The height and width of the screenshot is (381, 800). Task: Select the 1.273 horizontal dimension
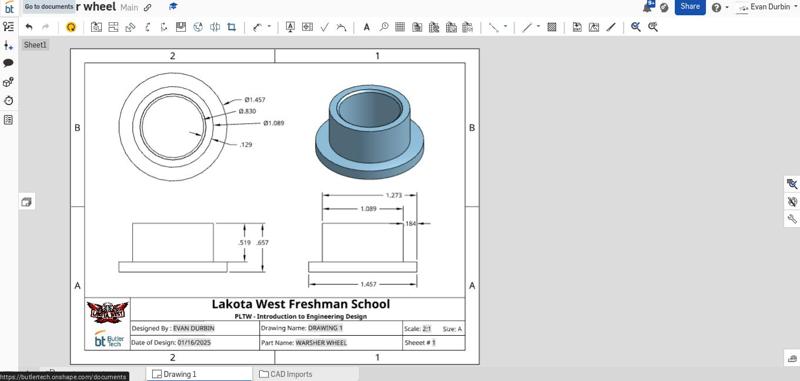(x=394, y=195)
